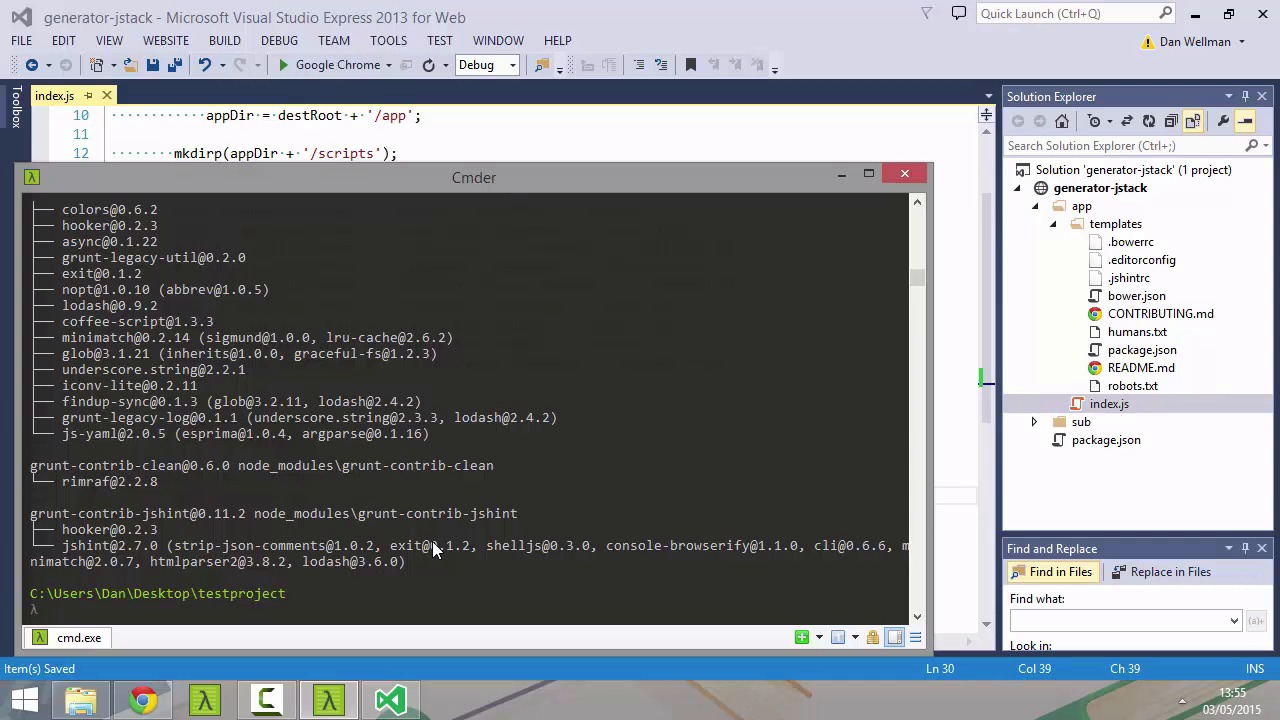1280x720 pixels.
Task: Click the Undo arrow icon
Action: (x=204, y=65)
